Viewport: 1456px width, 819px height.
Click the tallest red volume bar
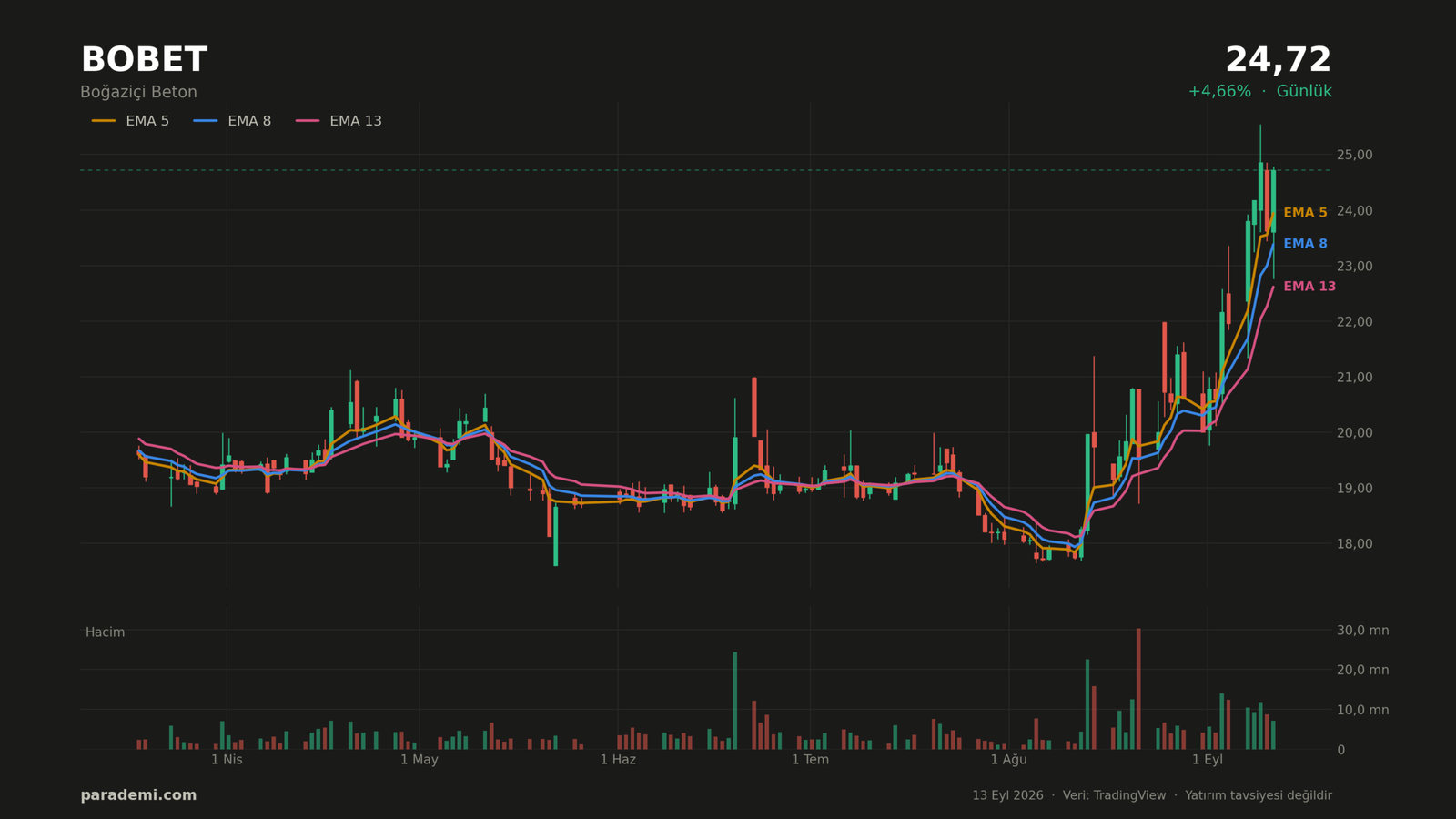pyautogui.click(x=1138, y=689)
